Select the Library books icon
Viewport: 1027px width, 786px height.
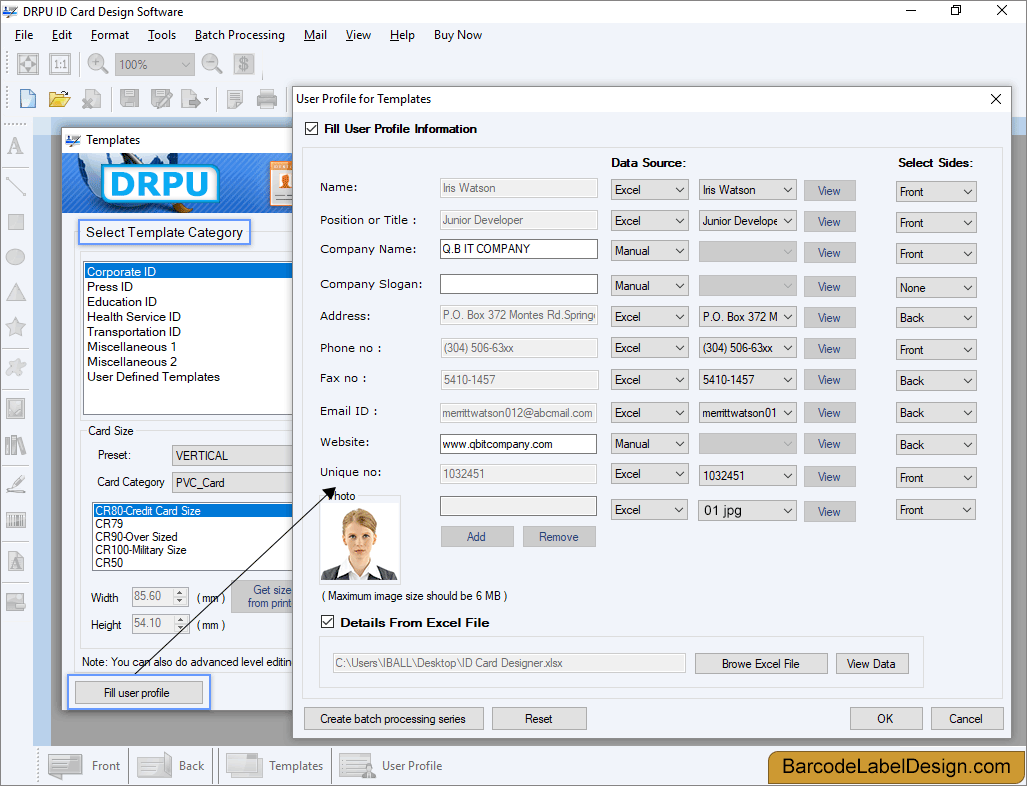pos(15,445)
